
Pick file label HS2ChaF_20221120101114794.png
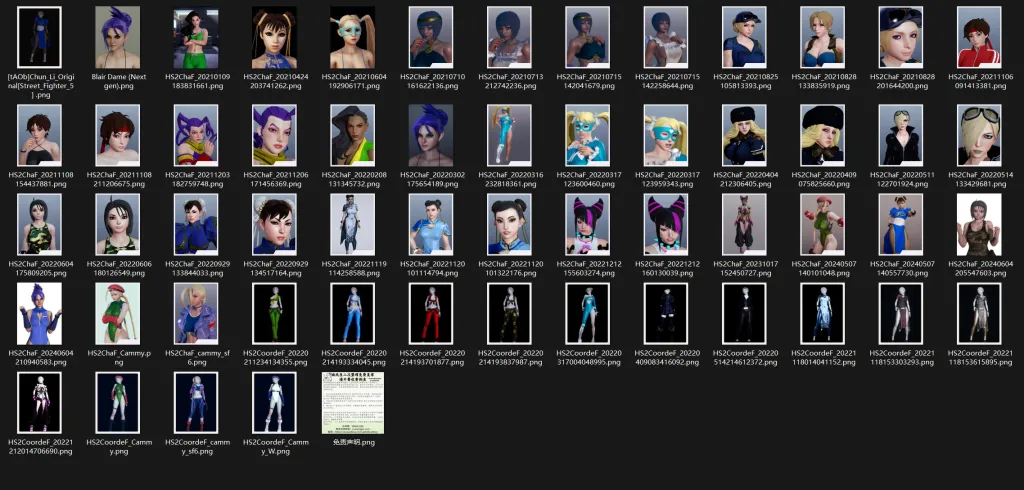click(x=431, y=269)
